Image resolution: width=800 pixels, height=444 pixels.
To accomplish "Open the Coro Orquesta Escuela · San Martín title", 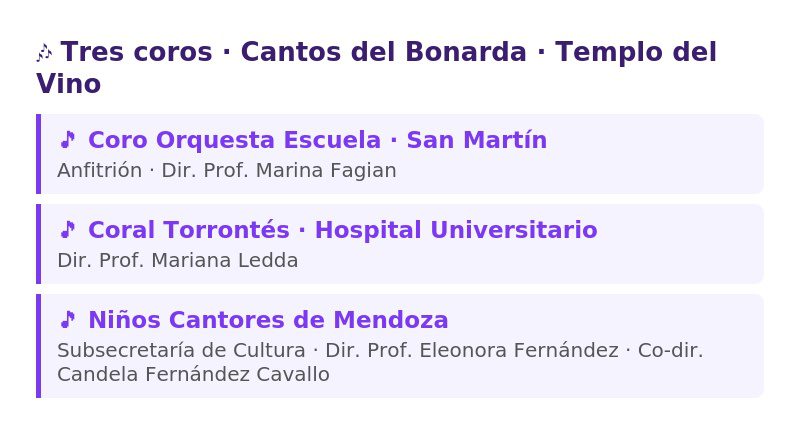I will 317,140.
